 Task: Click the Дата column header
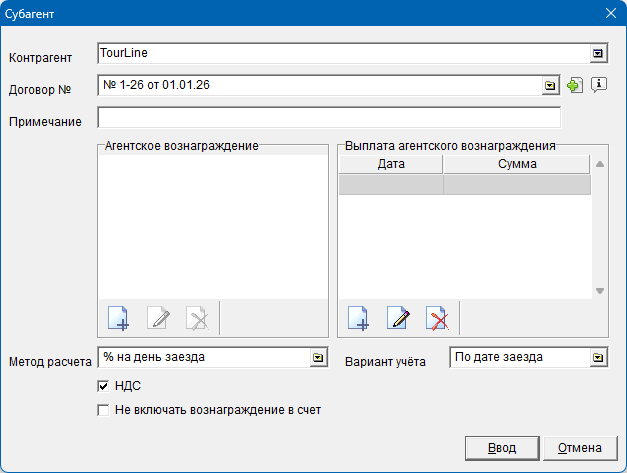390,164
